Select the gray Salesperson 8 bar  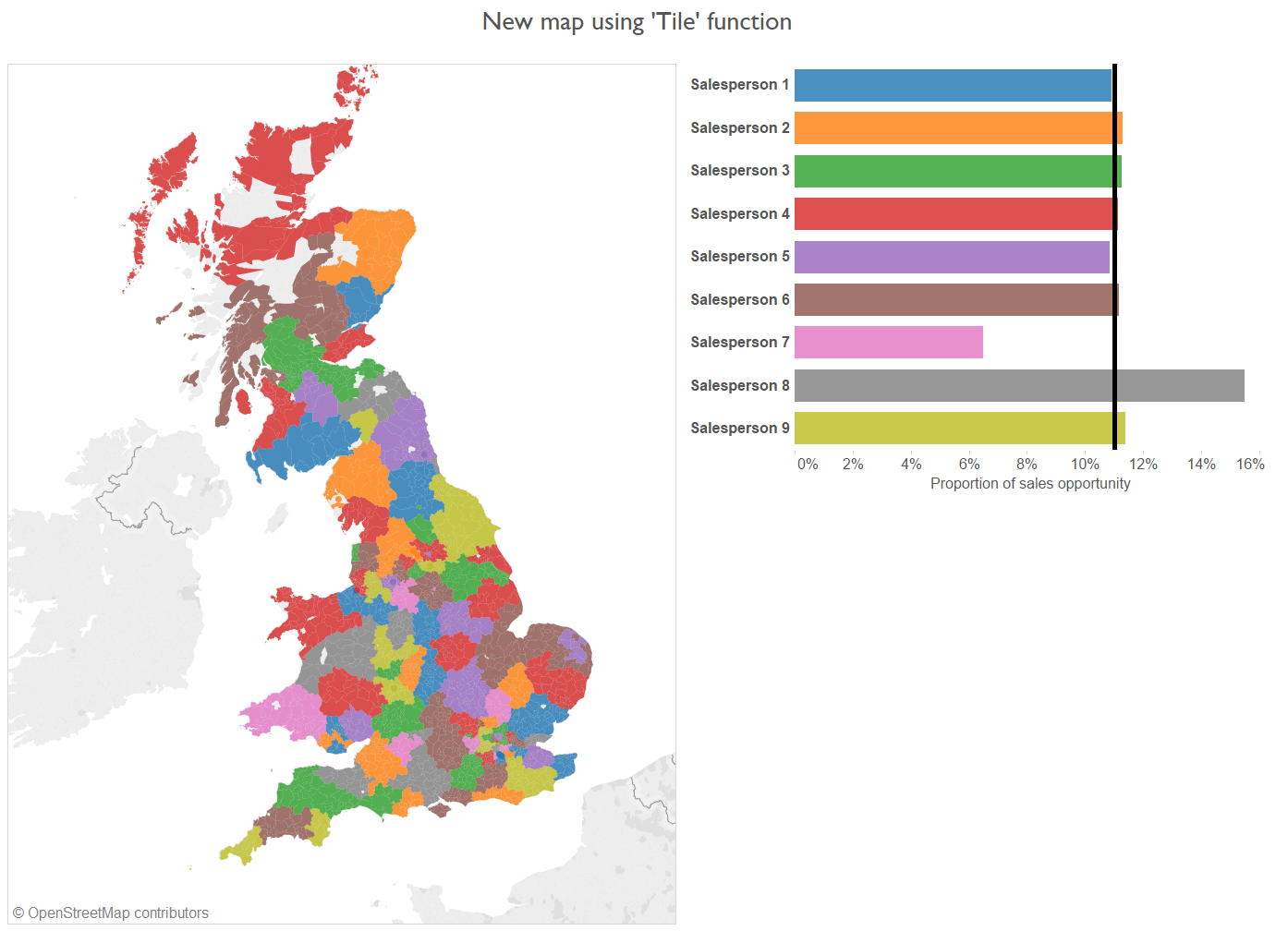point(1018,386)
